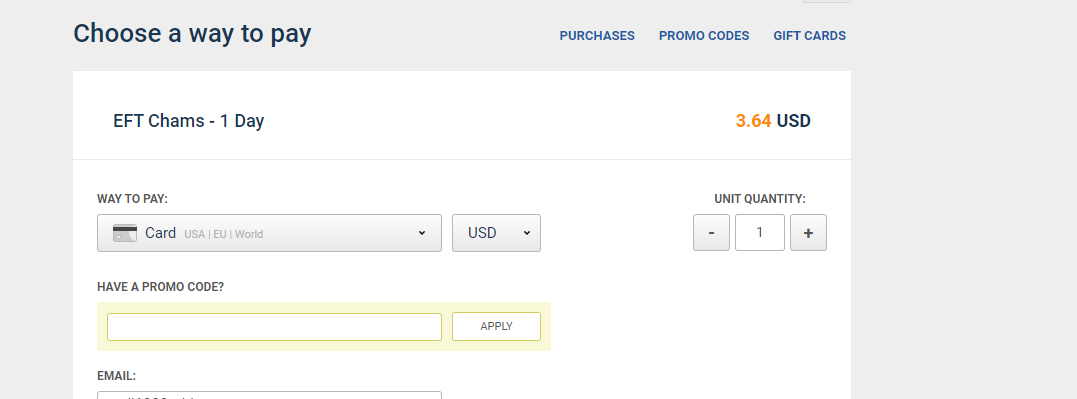This screenshot has height=399, width=1077.
Task: Click the APPLY promo code button
Action: point(496,327)
